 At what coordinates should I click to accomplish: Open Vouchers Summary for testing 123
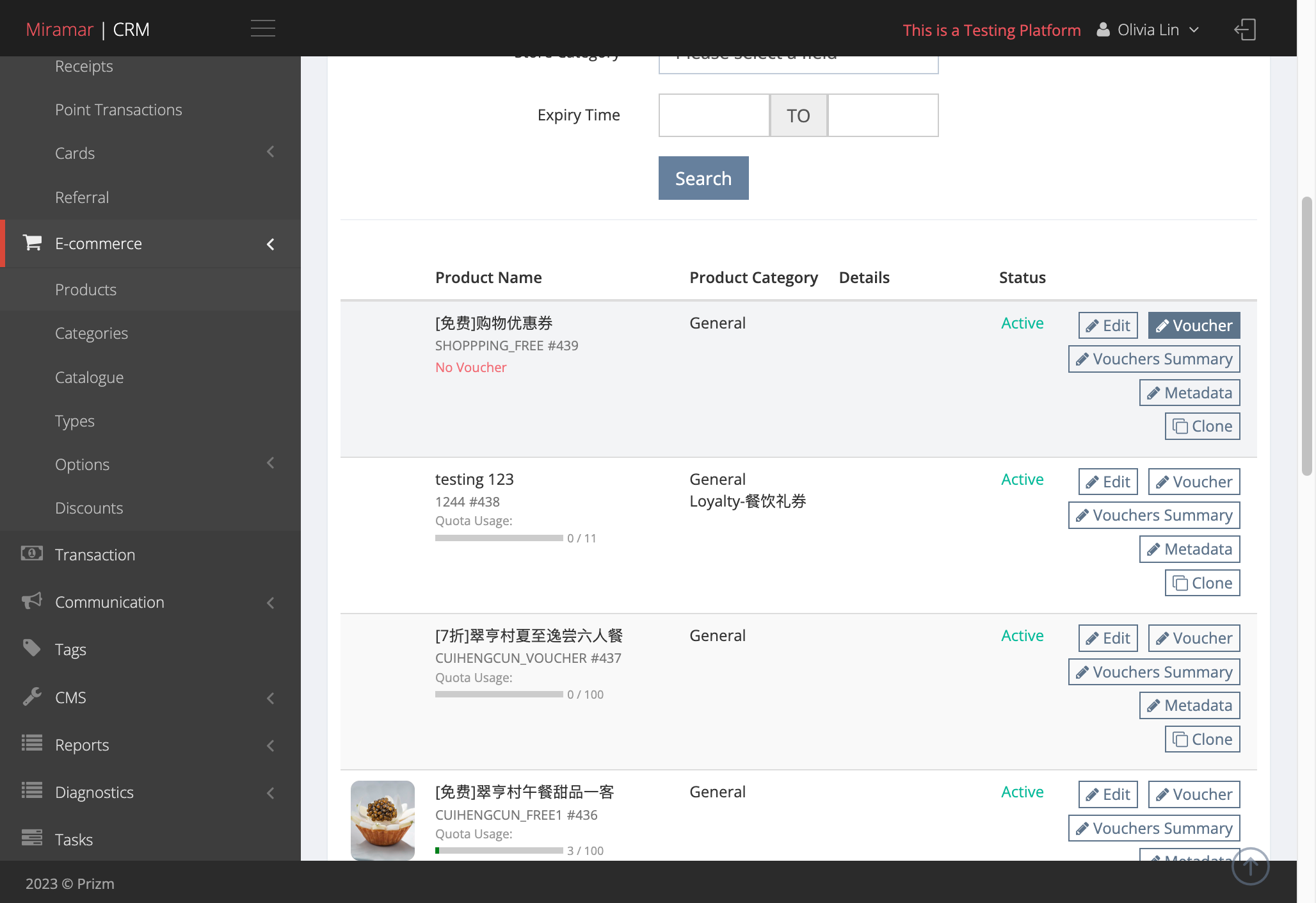pos(1154,516)
